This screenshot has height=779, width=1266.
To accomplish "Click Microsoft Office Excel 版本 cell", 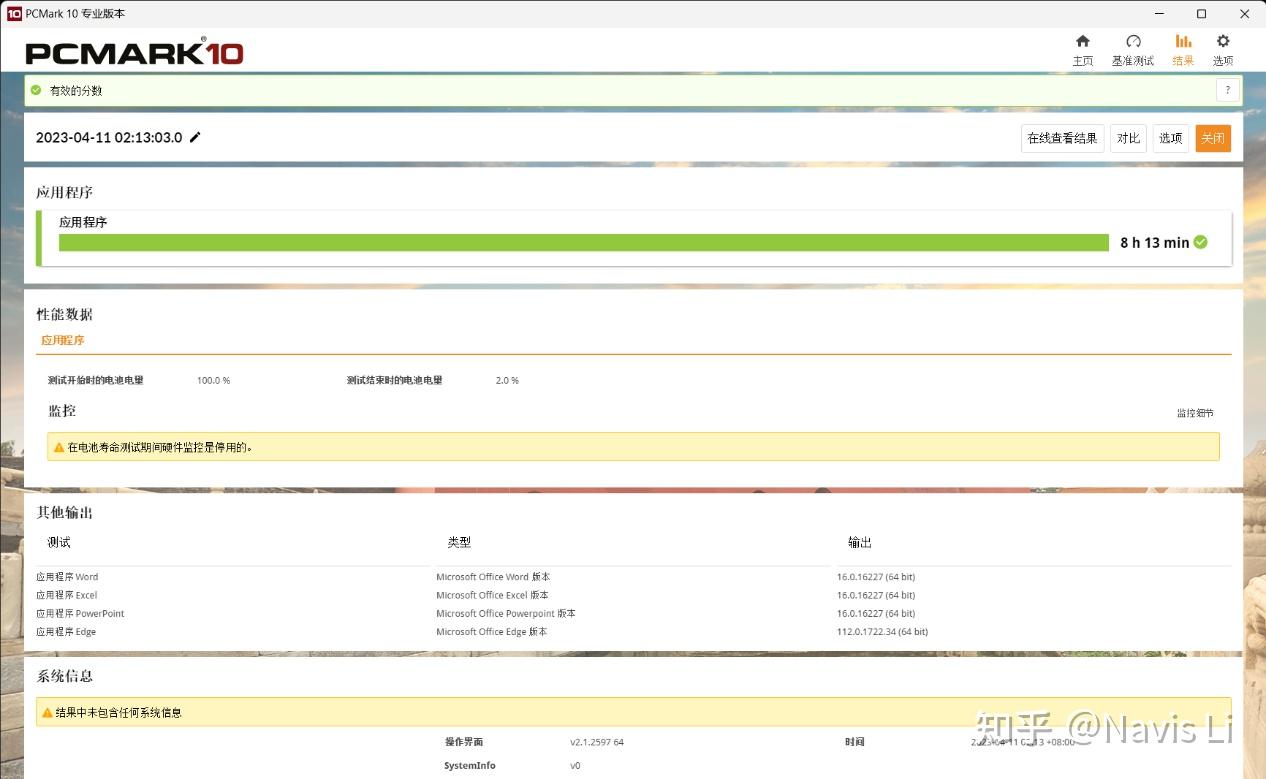I will coord(492,595).
